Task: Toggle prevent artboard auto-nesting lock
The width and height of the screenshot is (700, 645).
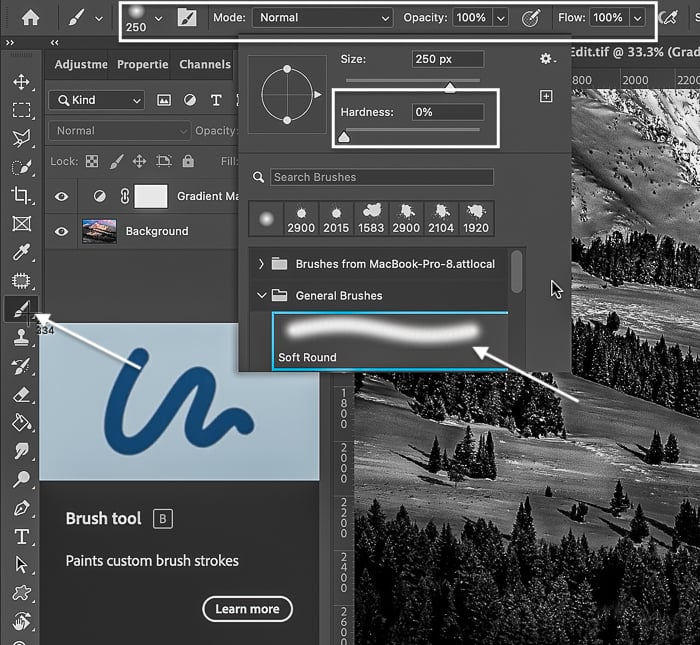Action: [x=164, y=161]
